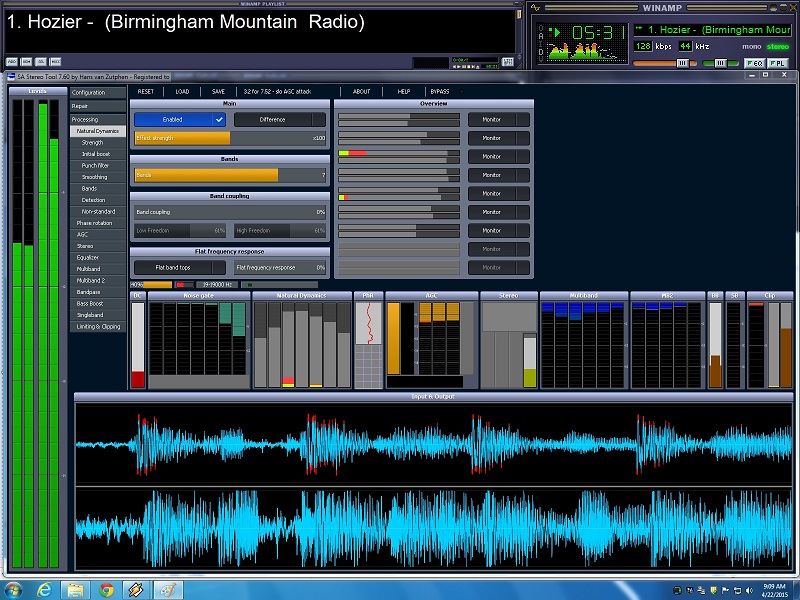Open Limiting & Clipping in the sidebar

[98, 327]
